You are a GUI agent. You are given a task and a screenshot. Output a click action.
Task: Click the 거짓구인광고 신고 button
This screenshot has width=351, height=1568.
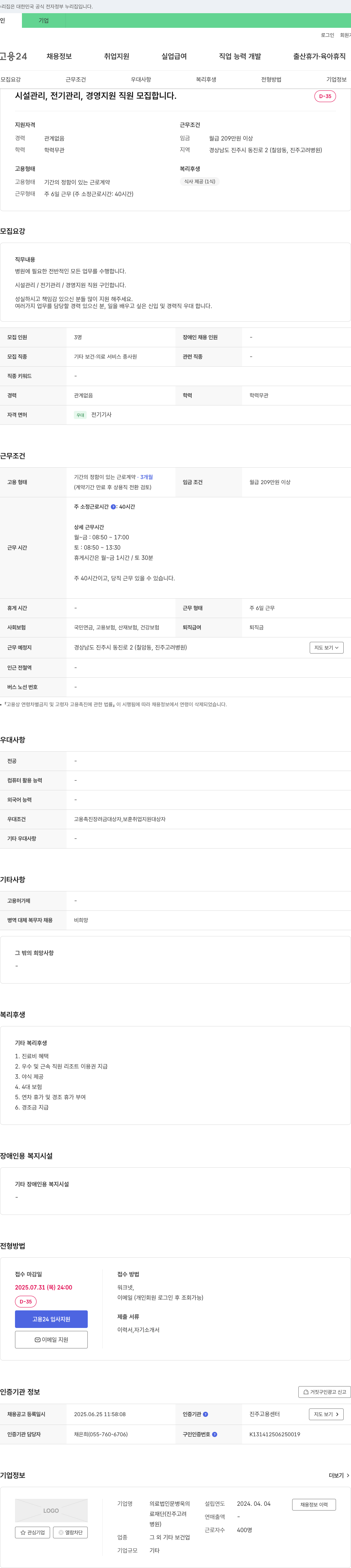pos(324,1392)
